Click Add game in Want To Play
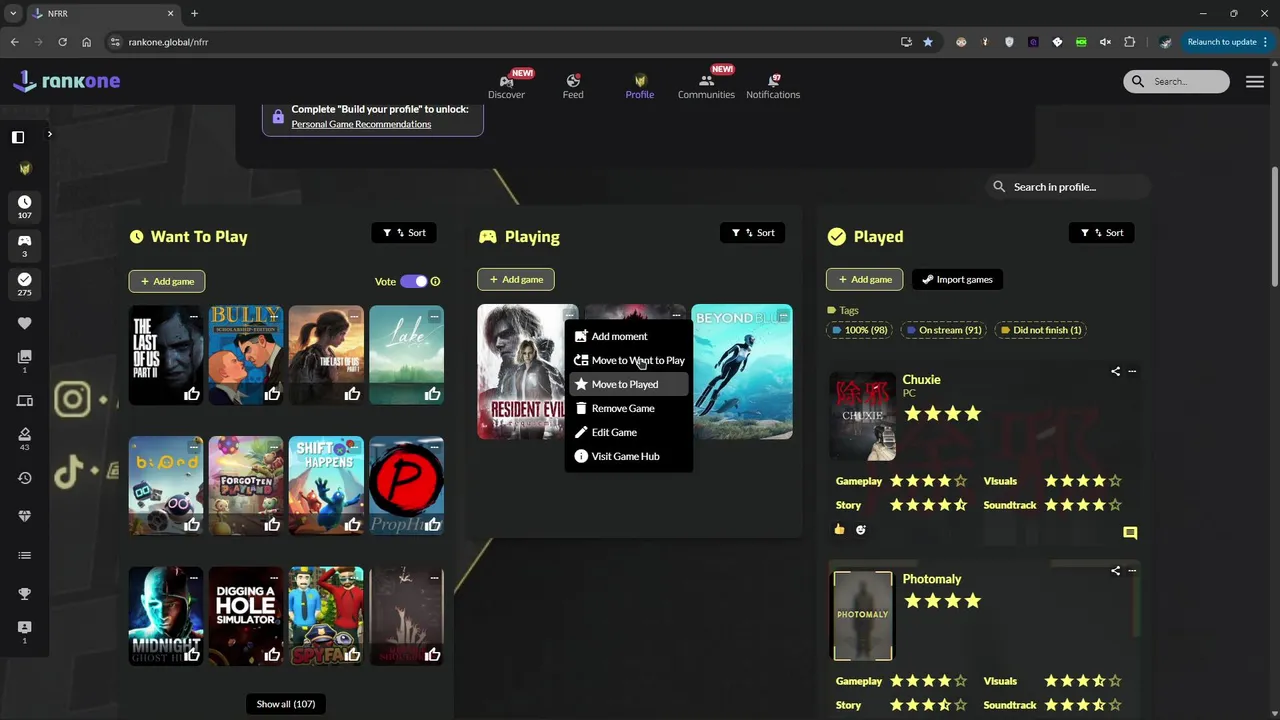1280x720 pixels. coord(167,281)
